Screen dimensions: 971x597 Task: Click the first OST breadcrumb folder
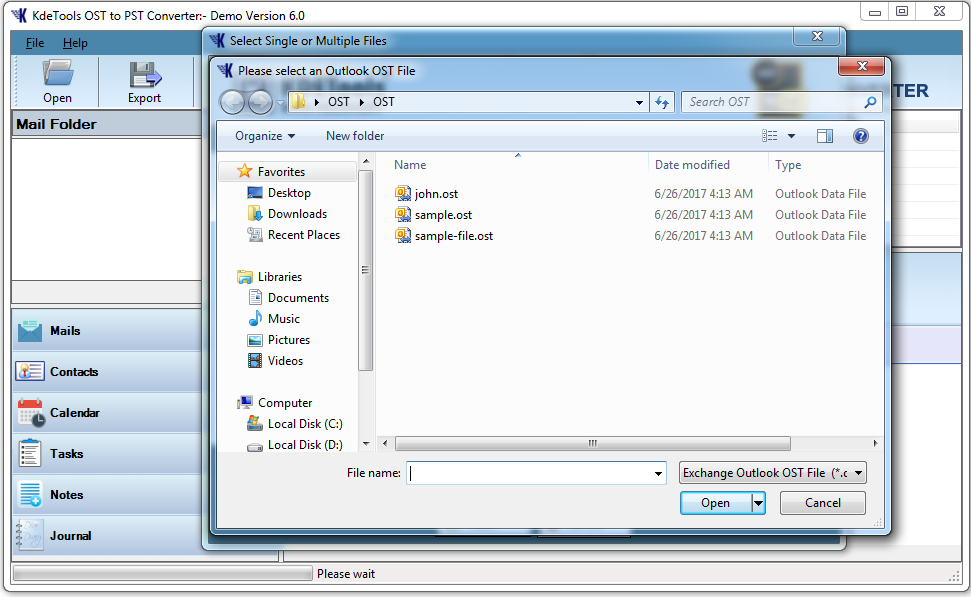[339, 102]
